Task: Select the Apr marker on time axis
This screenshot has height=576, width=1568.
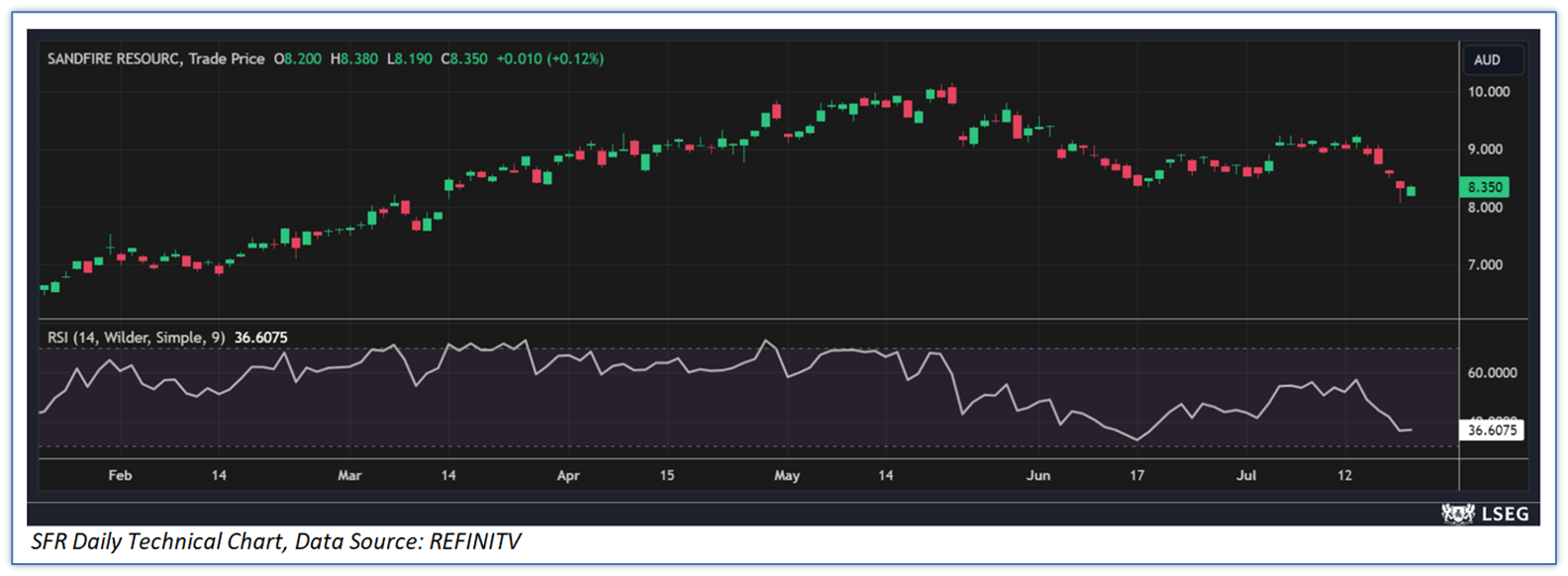Action: [x=568, y=476]
